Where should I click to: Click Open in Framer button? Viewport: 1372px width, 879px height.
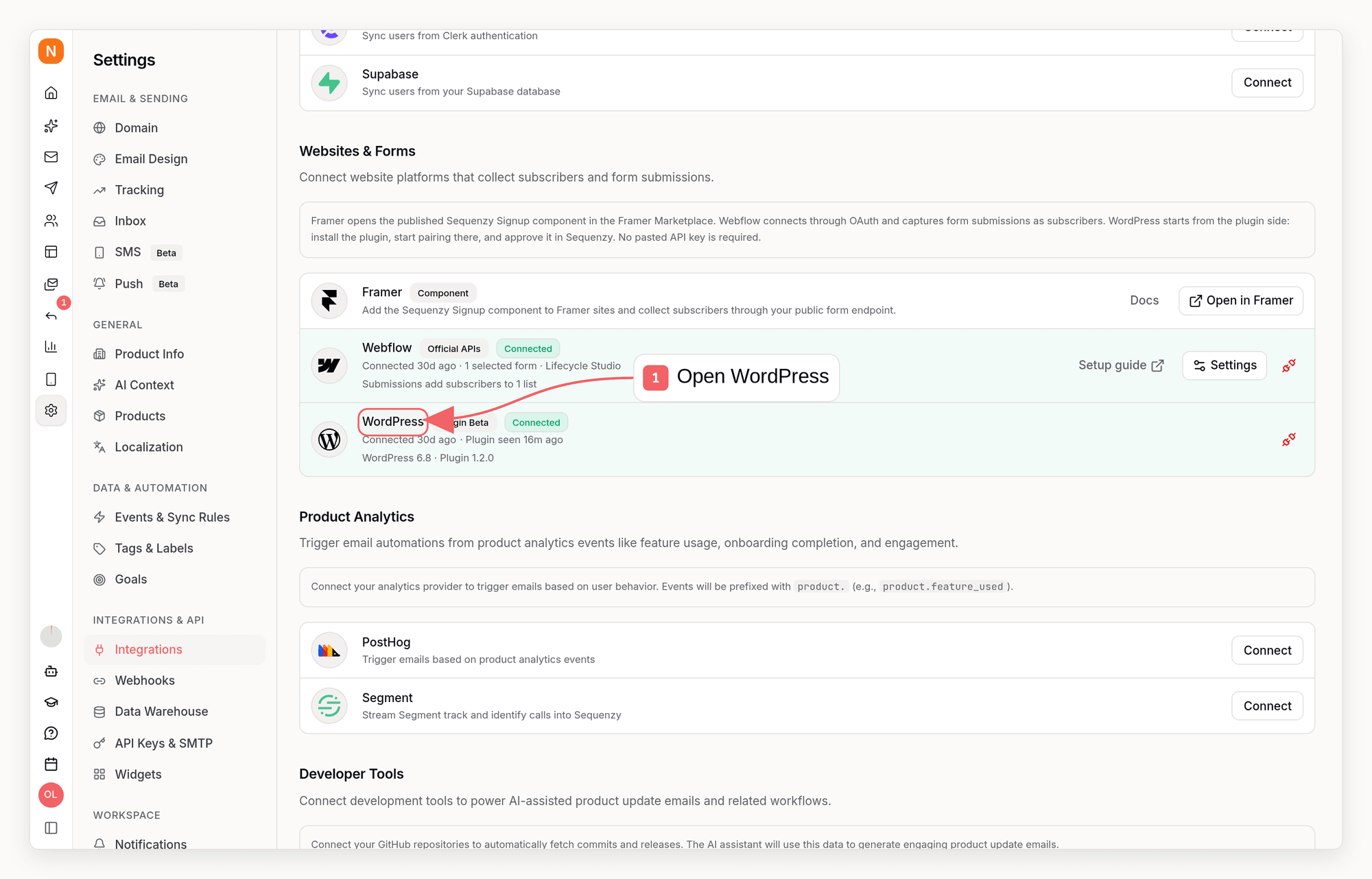[x=1240, y=300]
